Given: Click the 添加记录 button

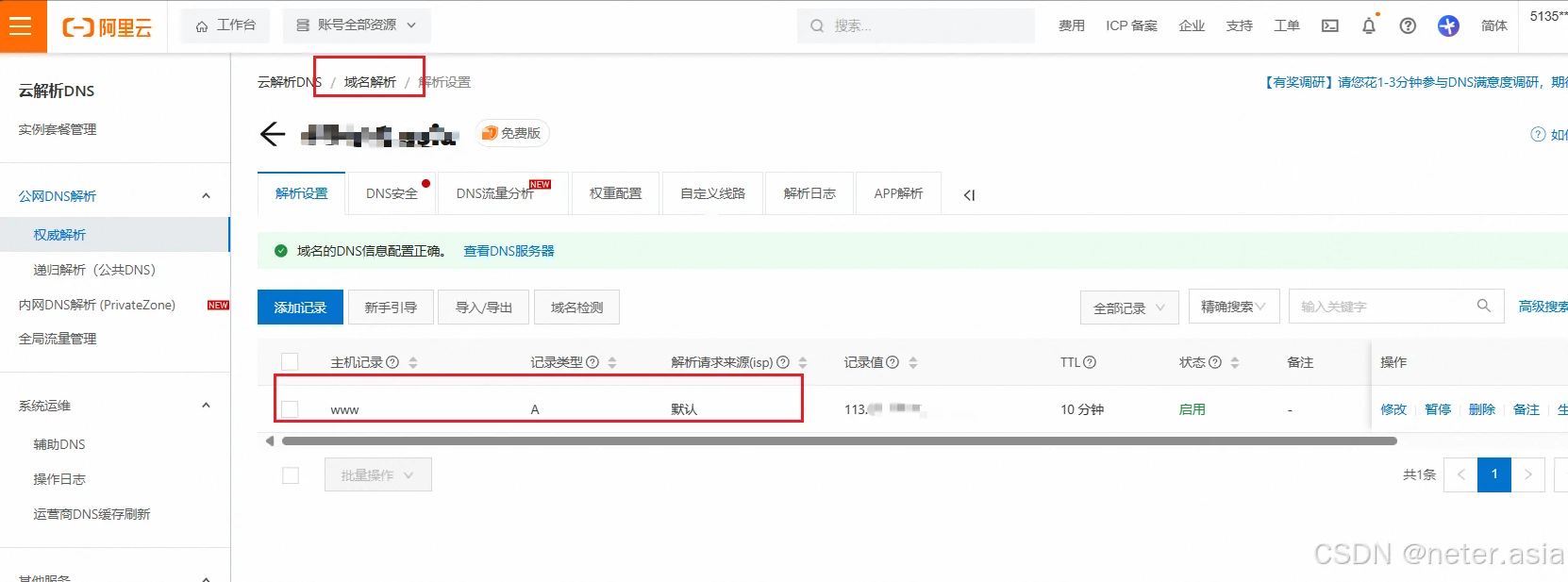Looking at the screenshot, I should (x=300, y=308).
